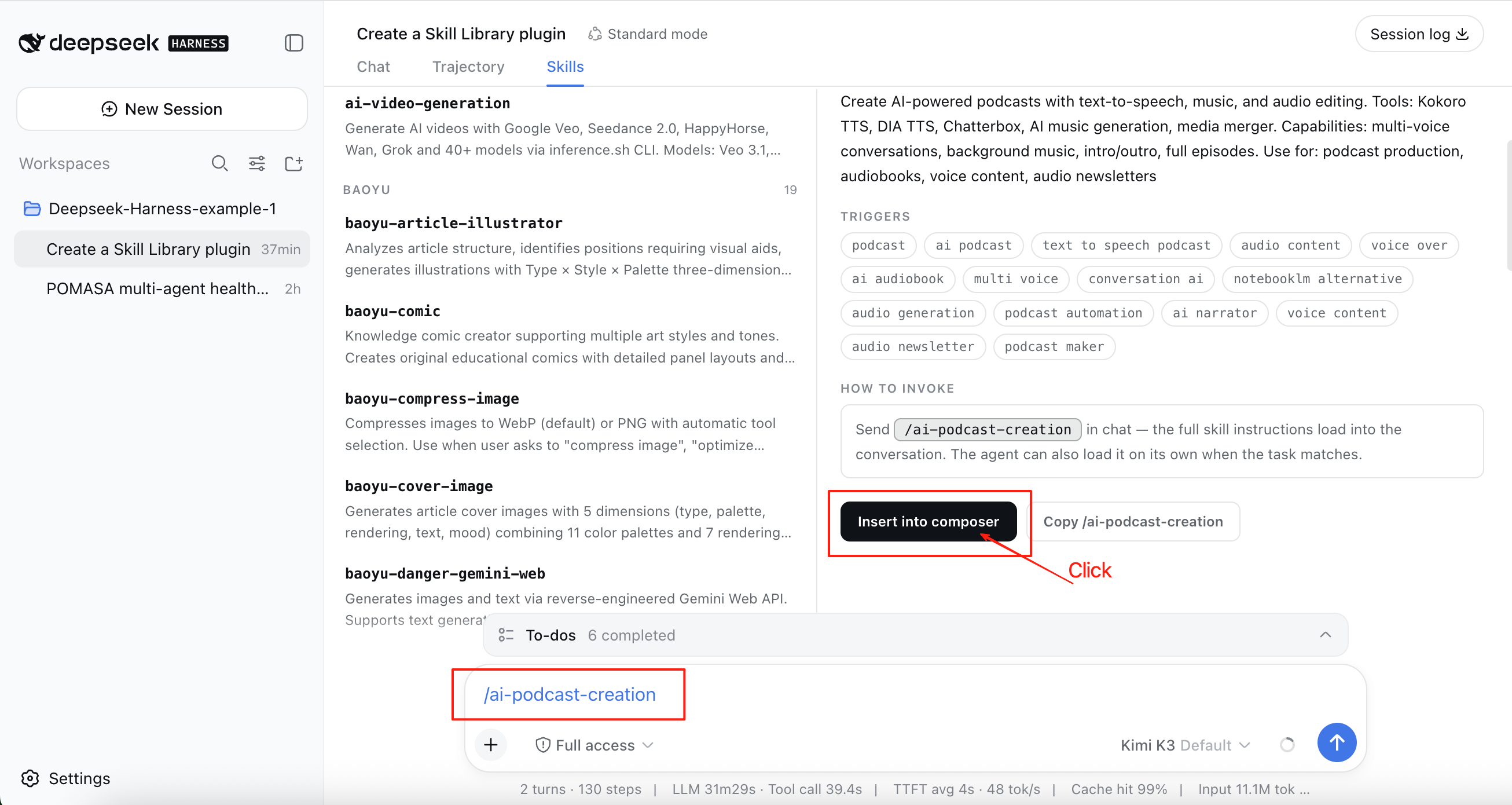The width and height of the screenshot is (1512, 805).
Task: Click the blue send arrow button
Action: 1336,742
